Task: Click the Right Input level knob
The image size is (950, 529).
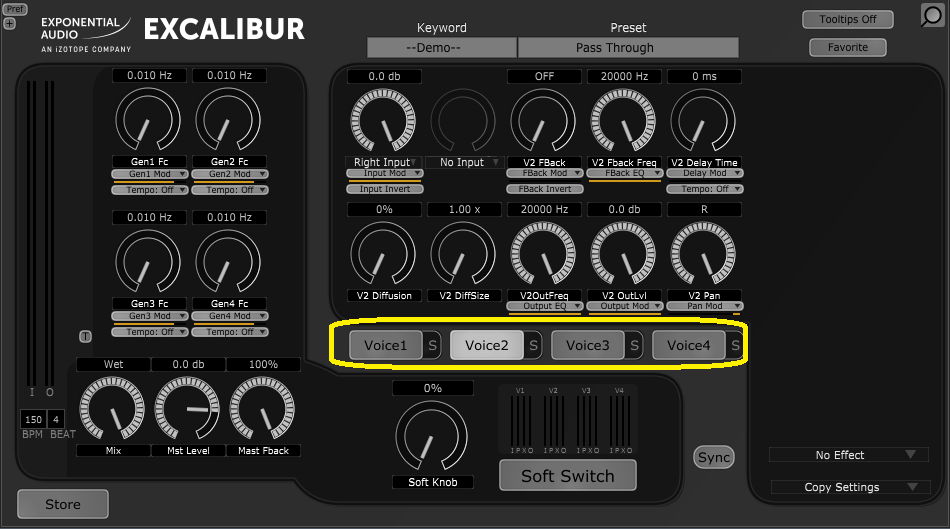Action: [383, 121]
